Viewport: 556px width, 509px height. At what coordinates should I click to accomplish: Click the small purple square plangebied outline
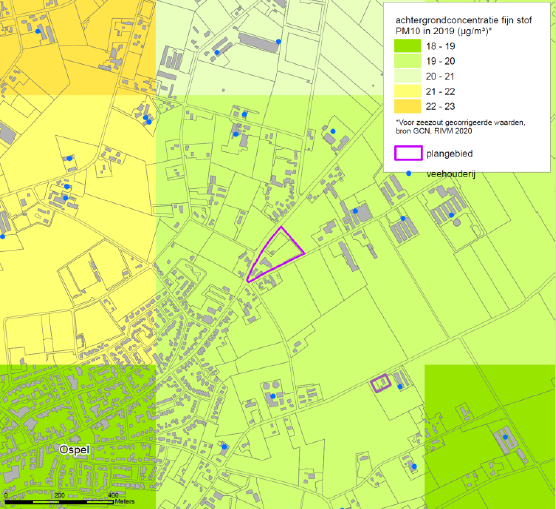(x=380, y=383)
